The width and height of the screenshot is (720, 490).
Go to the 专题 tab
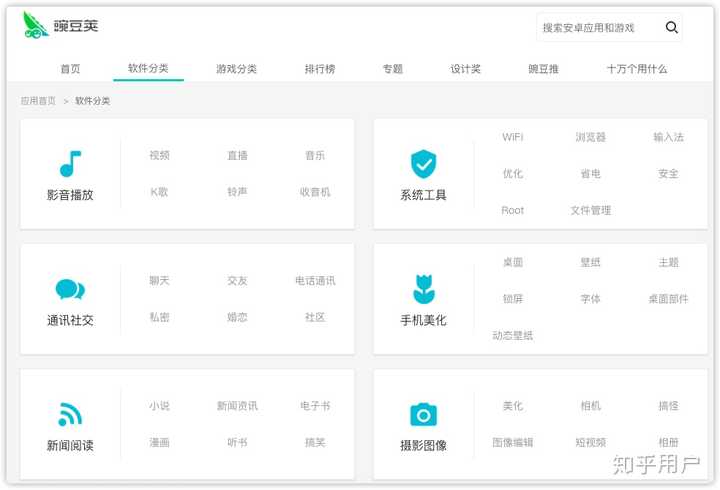393,69
